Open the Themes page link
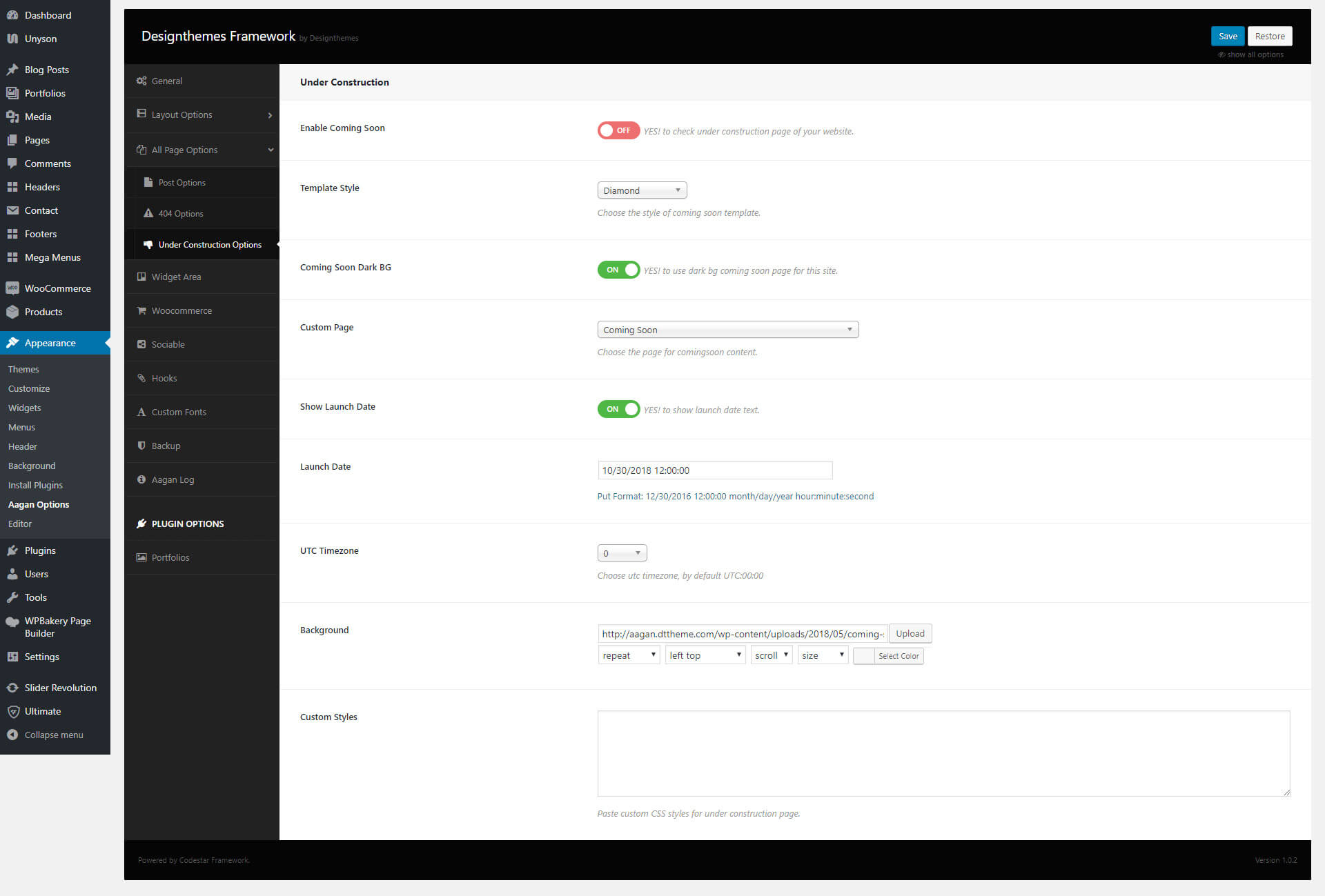 click(23, 369)
